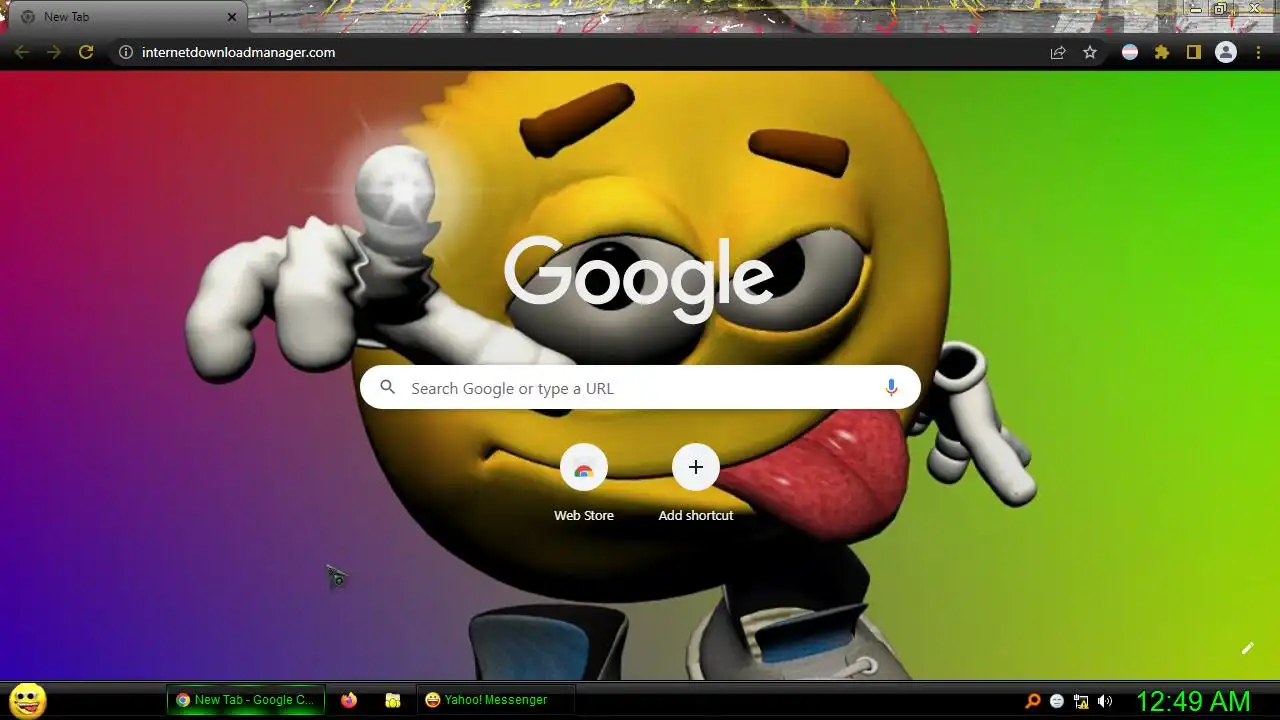This screenshot has width=1280, height=720.
Task: Click the round white tray icon
Action: pos(1057,701)
